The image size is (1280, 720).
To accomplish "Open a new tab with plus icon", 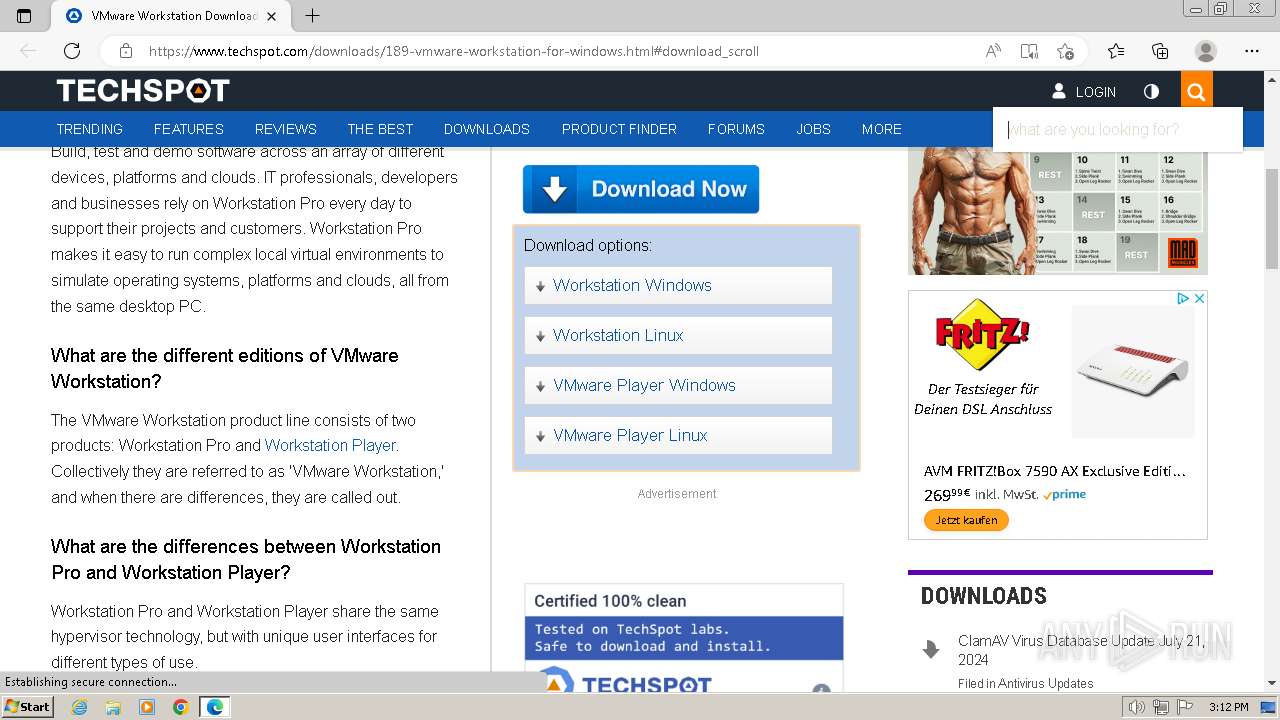I will point(312,16).
